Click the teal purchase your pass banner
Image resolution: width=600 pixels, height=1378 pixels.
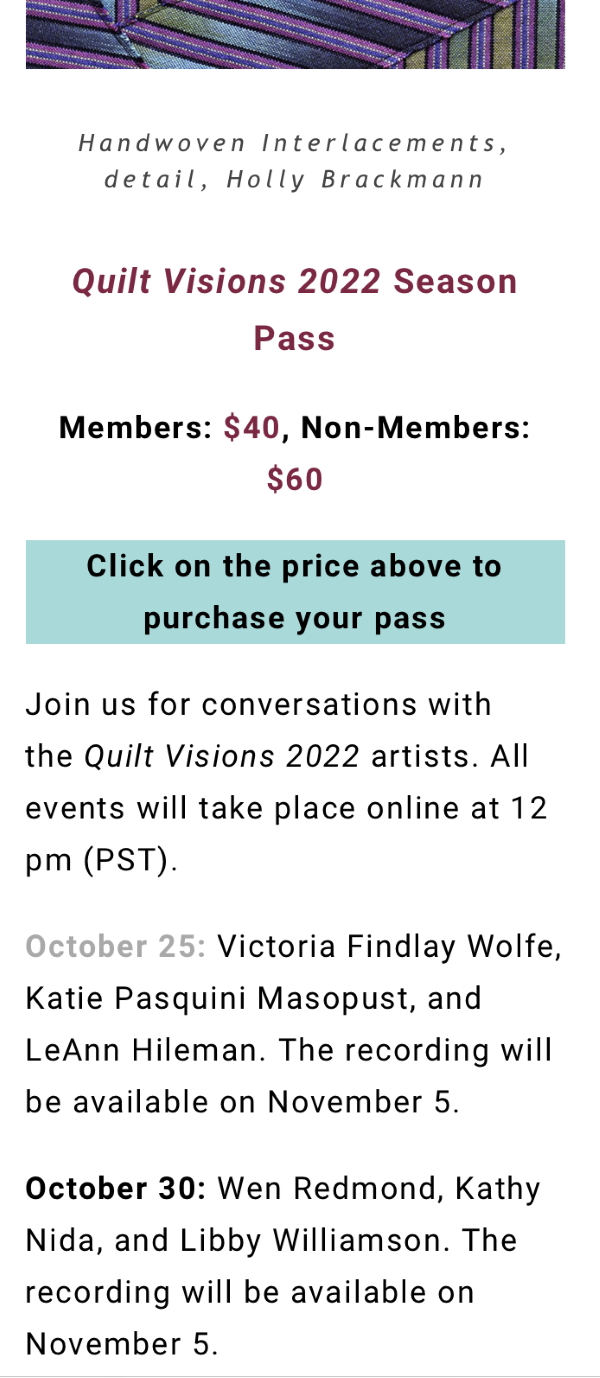click(x=295, y=592)
